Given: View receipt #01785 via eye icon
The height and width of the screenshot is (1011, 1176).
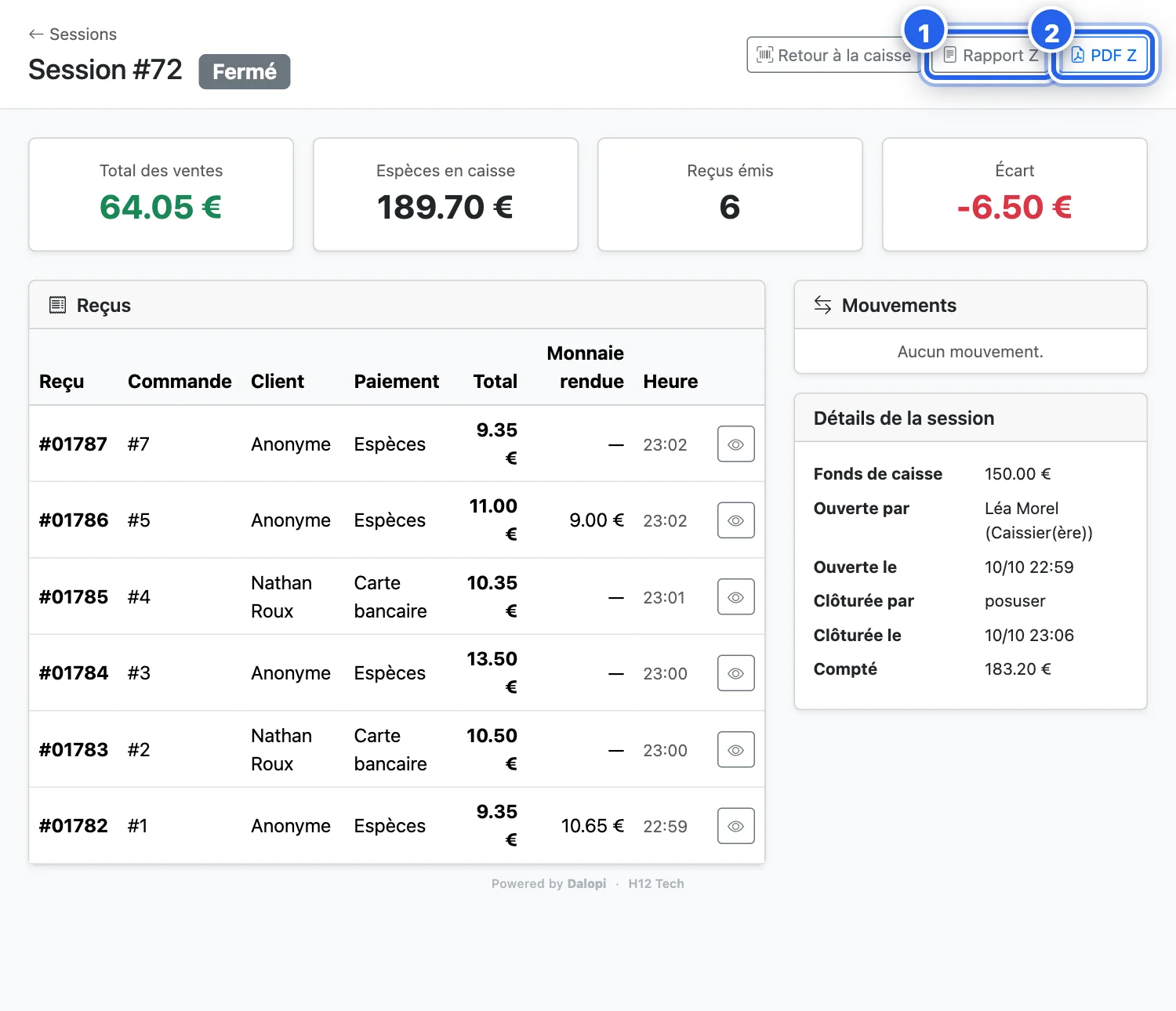Looking at the screenshot, I should (735, 597).
